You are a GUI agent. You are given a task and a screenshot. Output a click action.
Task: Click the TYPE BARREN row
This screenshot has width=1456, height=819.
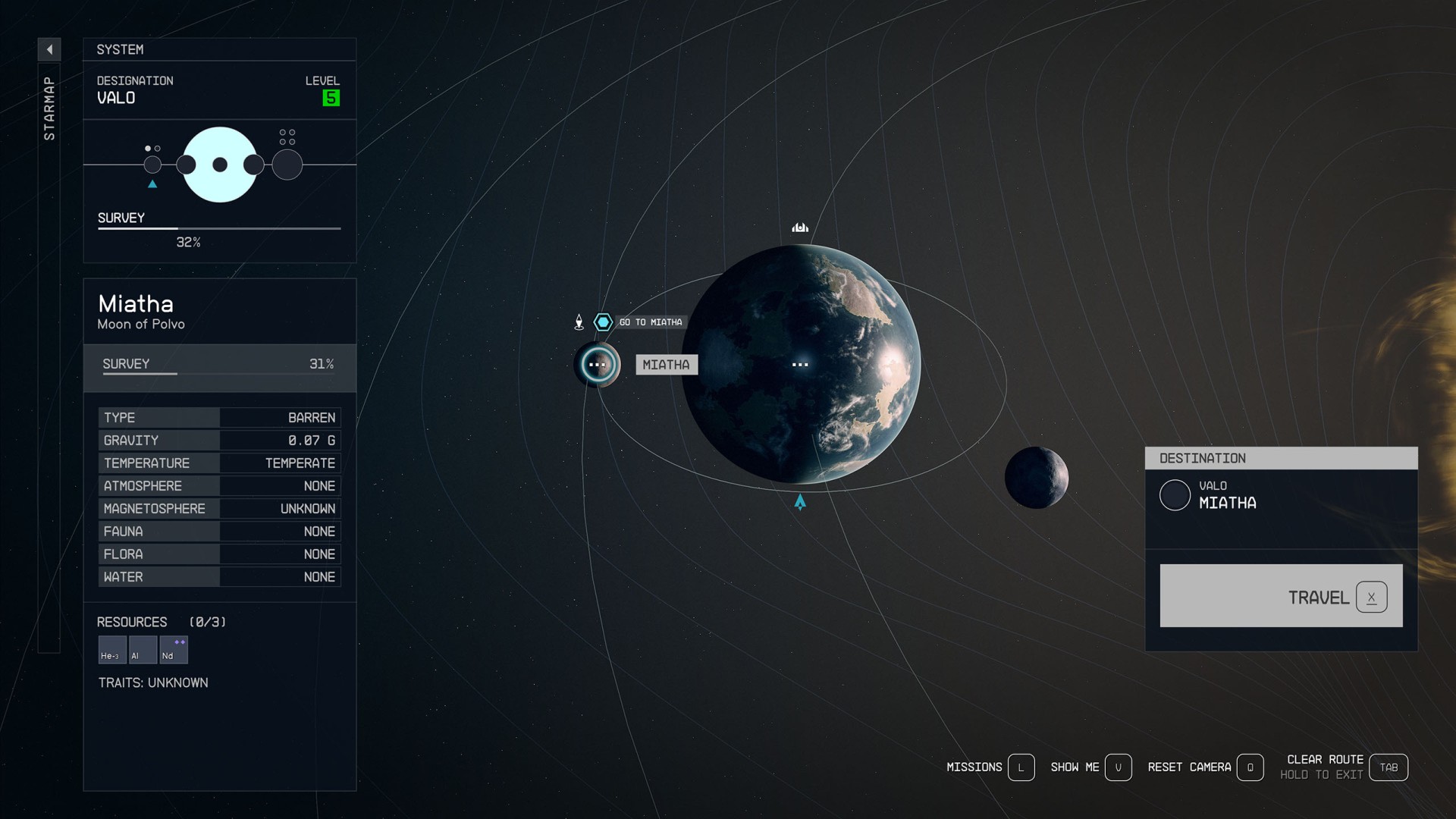[219, 417]
